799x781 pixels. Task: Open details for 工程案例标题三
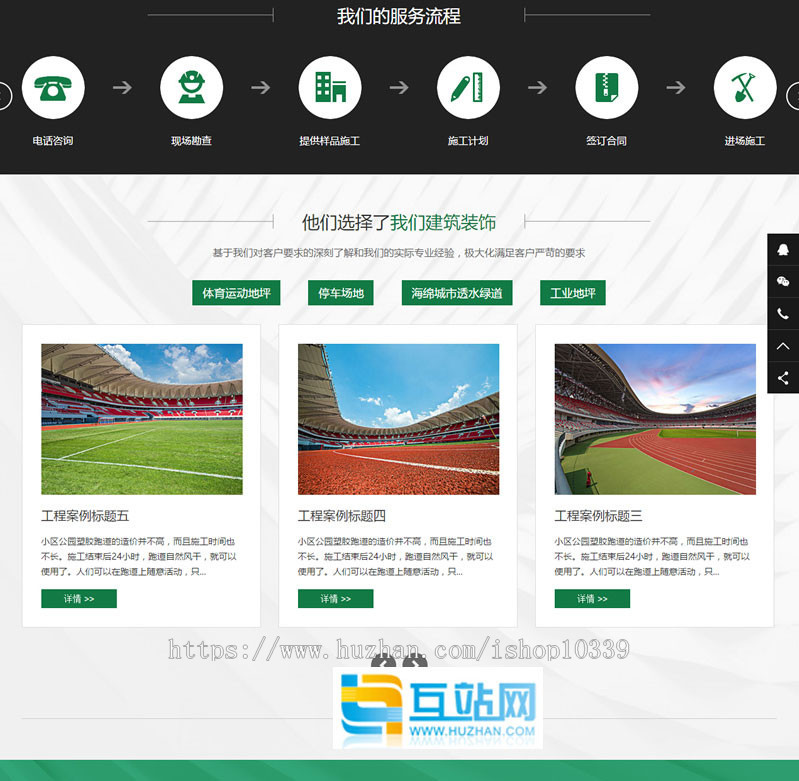[x=592, y=599]
